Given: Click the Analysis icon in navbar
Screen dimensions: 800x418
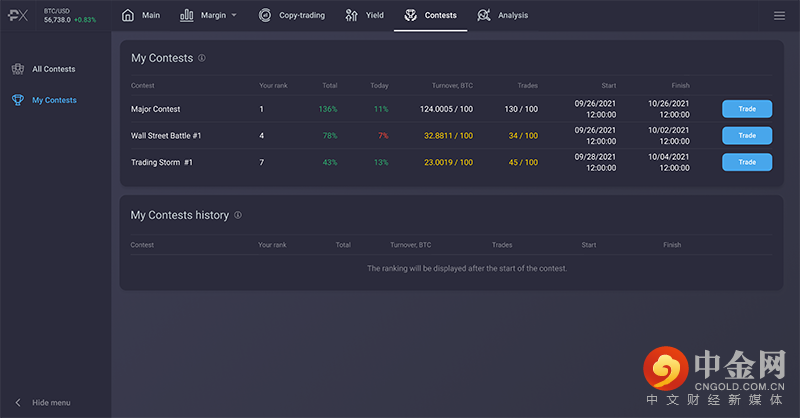Looking at the screenshot, I should coord(484,15).
